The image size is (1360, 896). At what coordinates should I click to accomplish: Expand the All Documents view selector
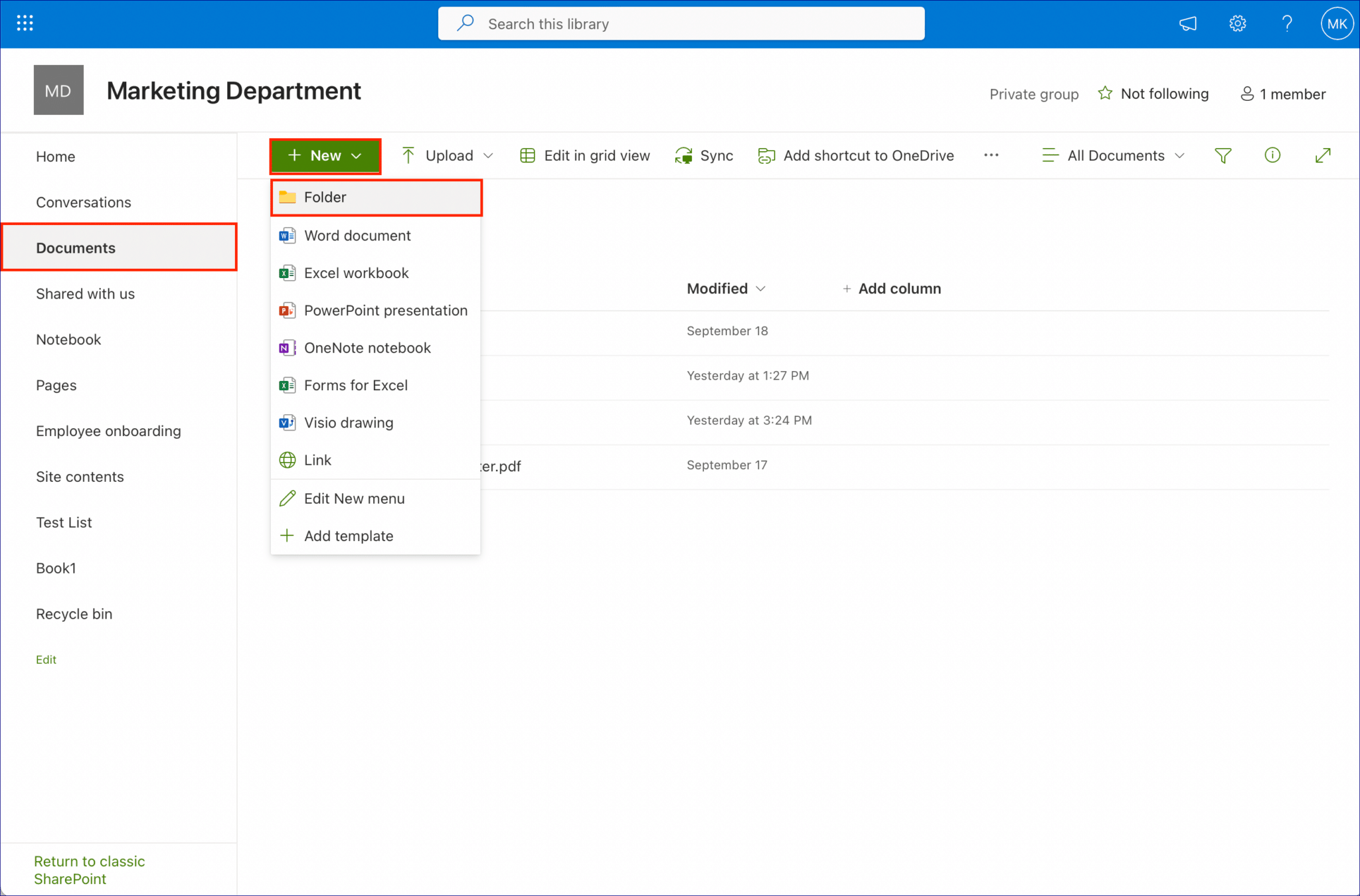(x=1113, y=155)
